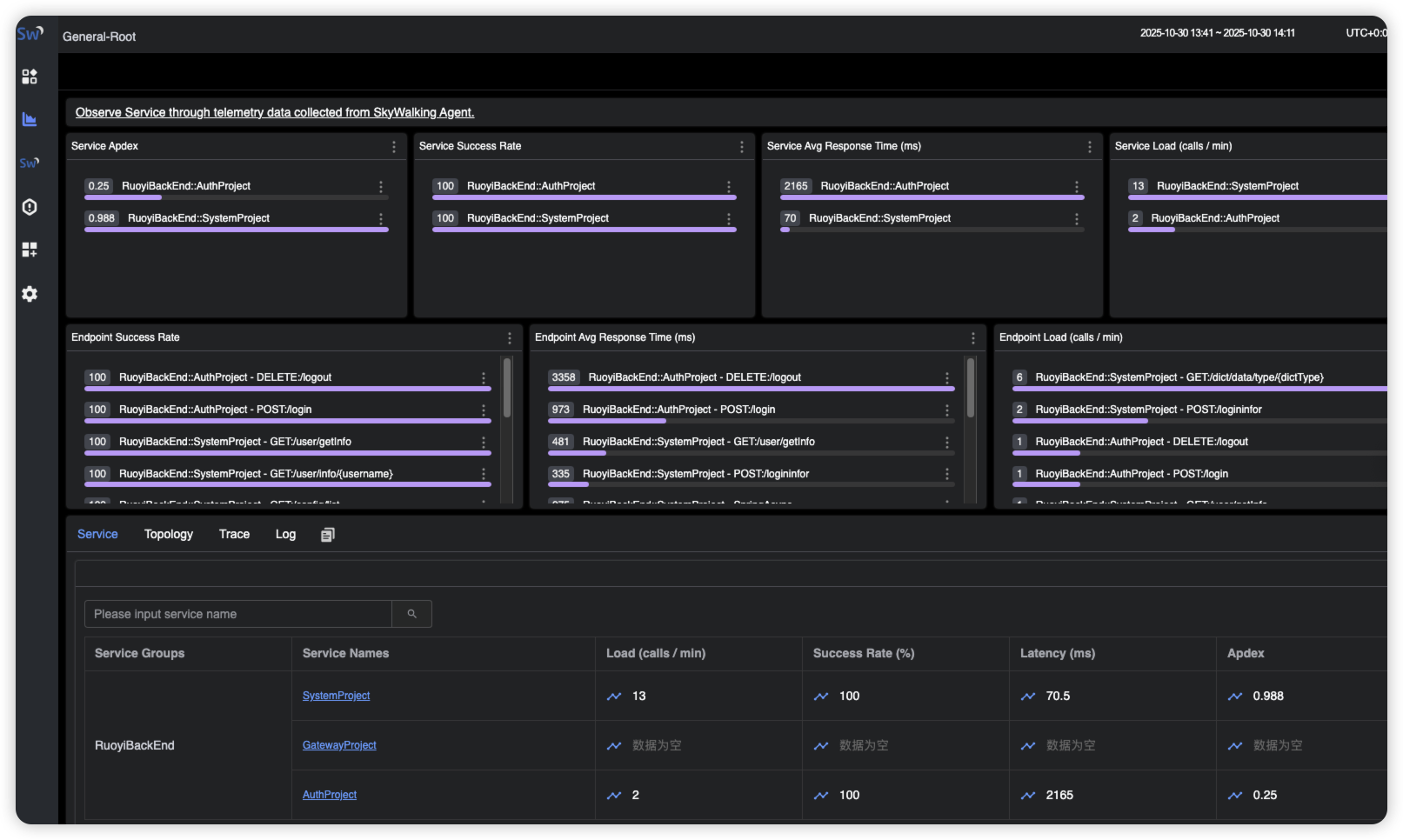Click the Apdex column header
Image resolution: width=1403 pixels, height=840 pixels.
point(1246,654)
